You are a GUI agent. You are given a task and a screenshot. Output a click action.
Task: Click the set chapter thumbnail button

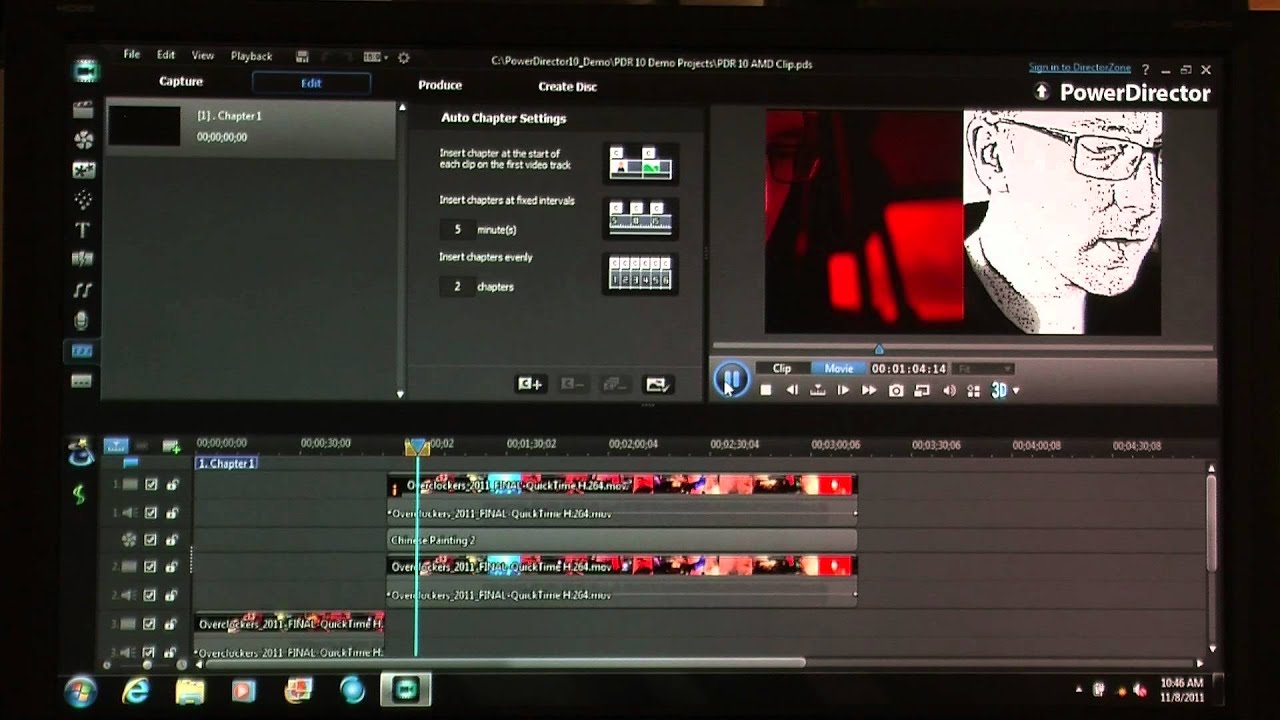[657, 384]
